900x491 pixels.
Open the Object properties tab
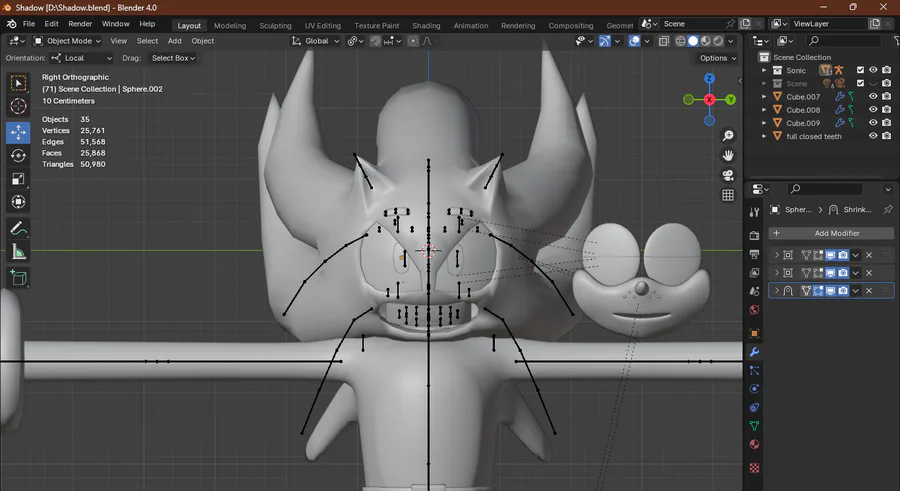coord(754,333)
